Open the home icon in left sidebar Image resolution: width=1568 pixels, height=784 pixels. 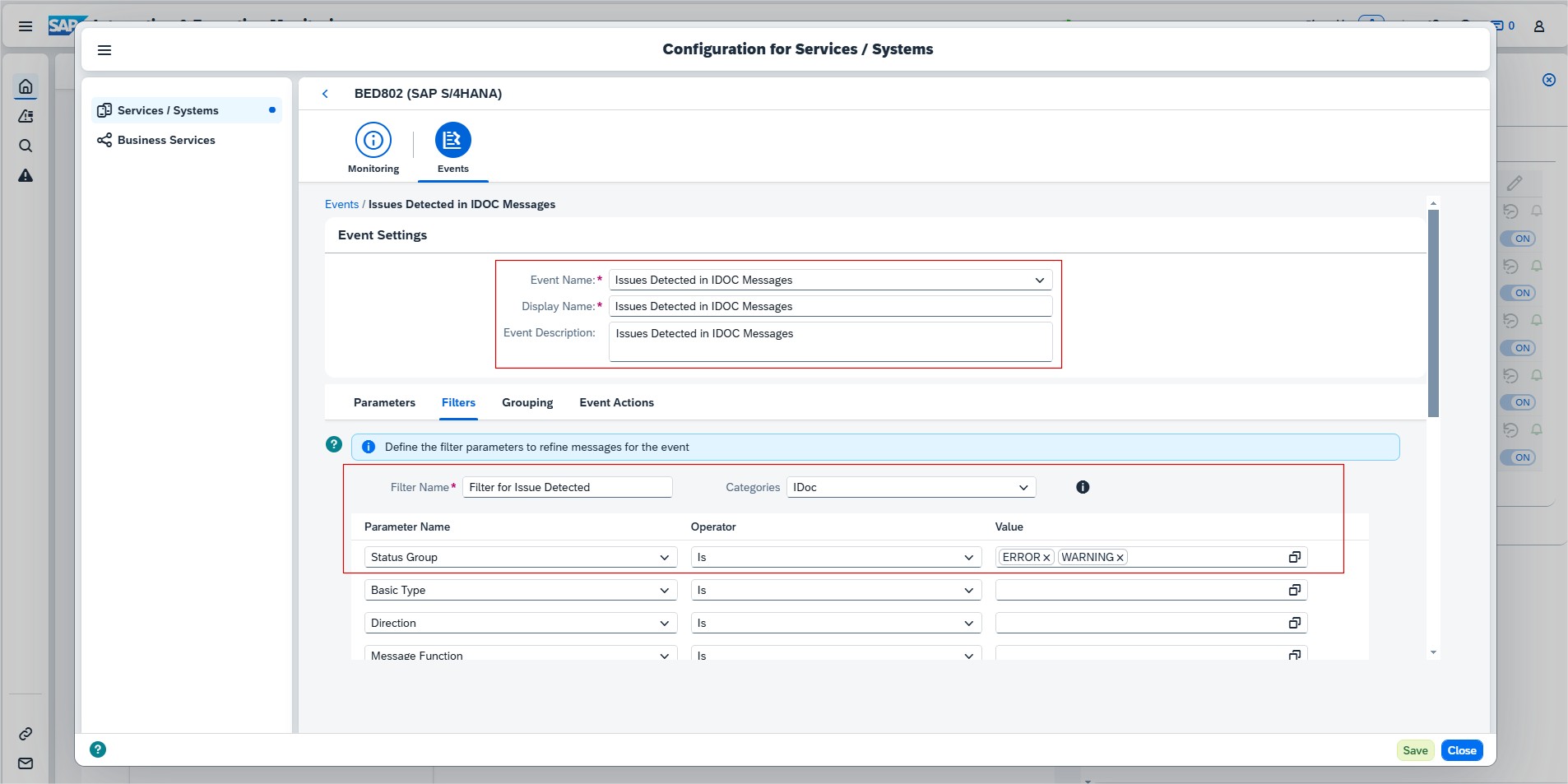click(26, 86)
